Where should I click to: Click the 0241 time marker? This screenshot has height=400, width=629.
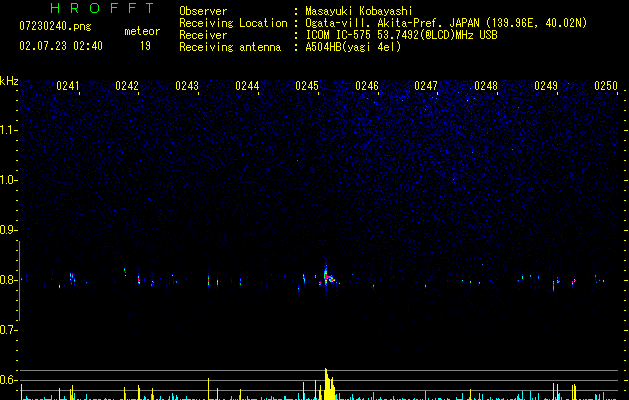coord(68,86)
